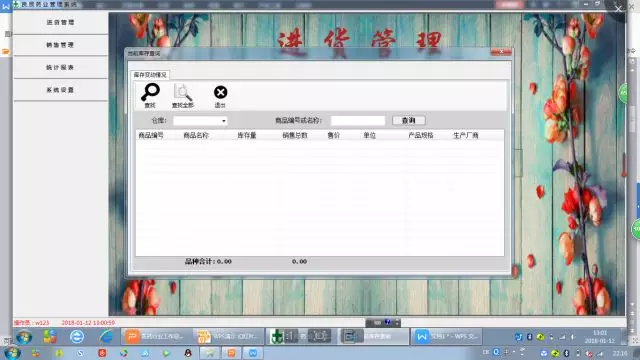This screenshot has width=640, height=360.
Task: Click the 查询 button
Action: (x=409, y=120)
